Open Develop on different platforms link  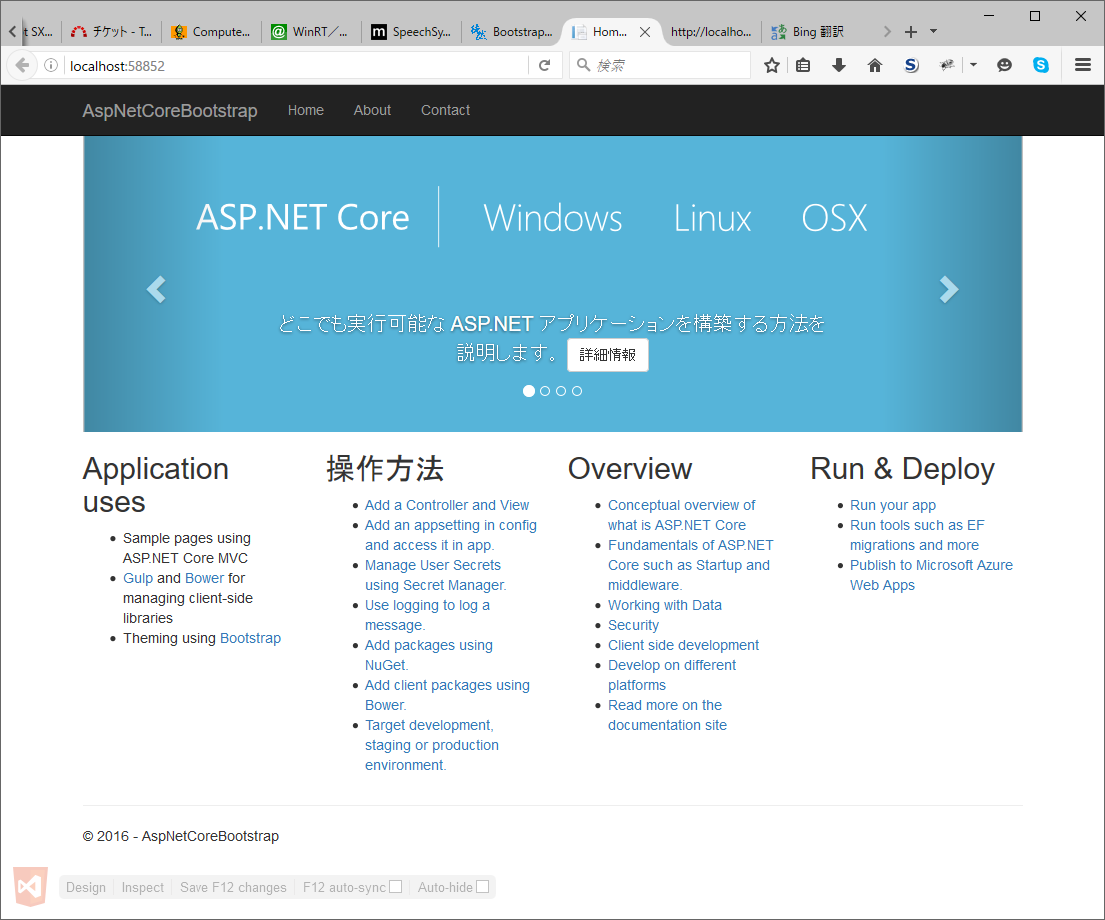coord(672,675)
